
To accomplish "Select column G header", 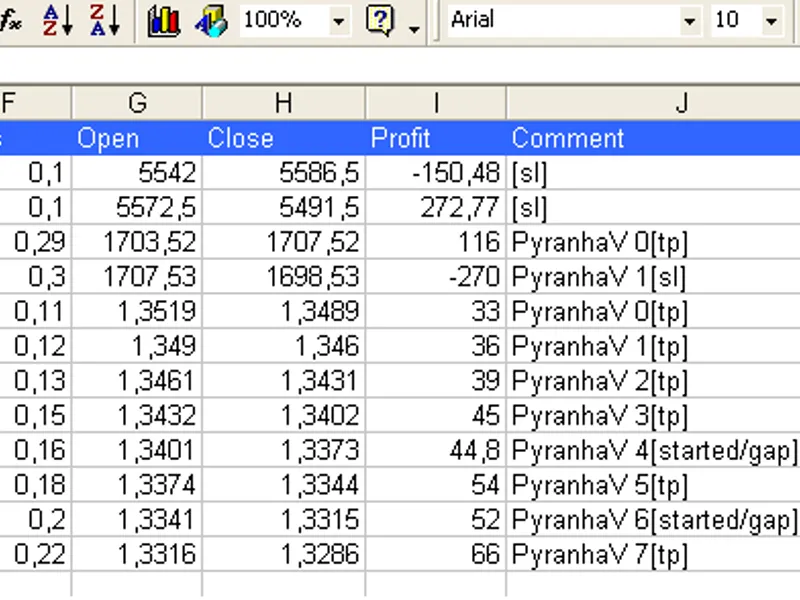I will [137, 103].
